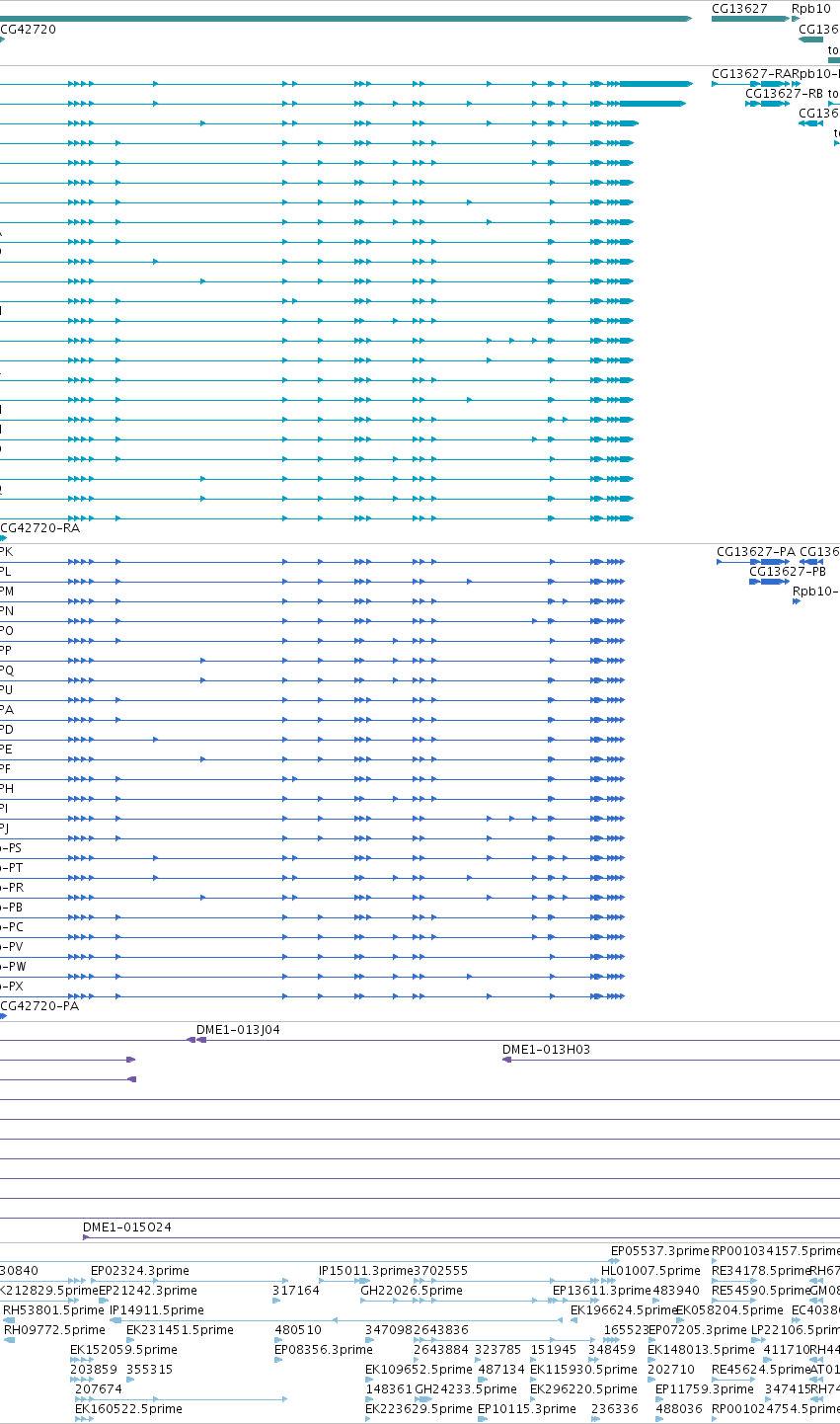Click alignment 355315
The width and height of the screenshot is (840, 1424).
point(149,1370)
